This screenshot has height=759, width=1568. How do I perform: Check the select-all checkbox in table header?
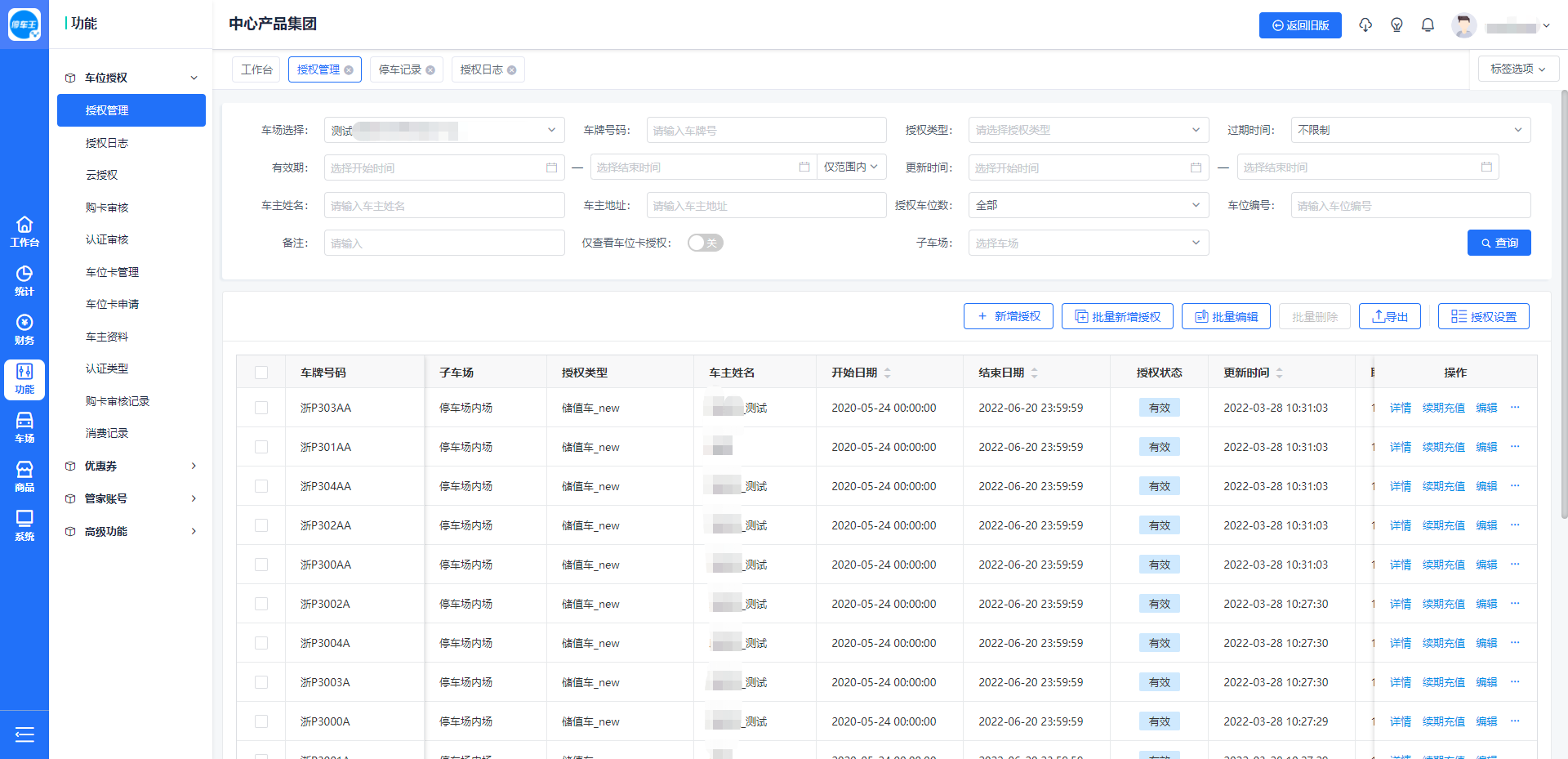(261, 373)
